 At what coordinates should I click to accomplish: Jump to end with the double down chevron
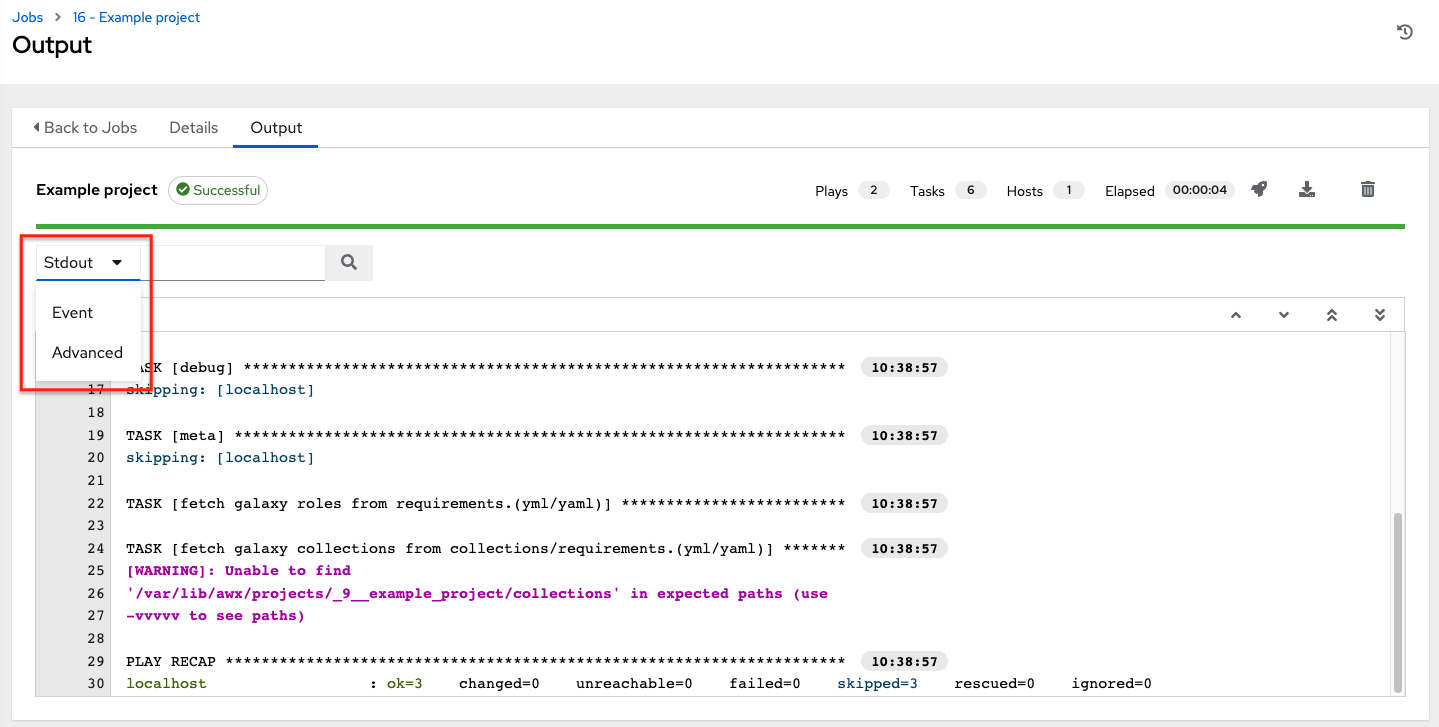coord(1379,314)
